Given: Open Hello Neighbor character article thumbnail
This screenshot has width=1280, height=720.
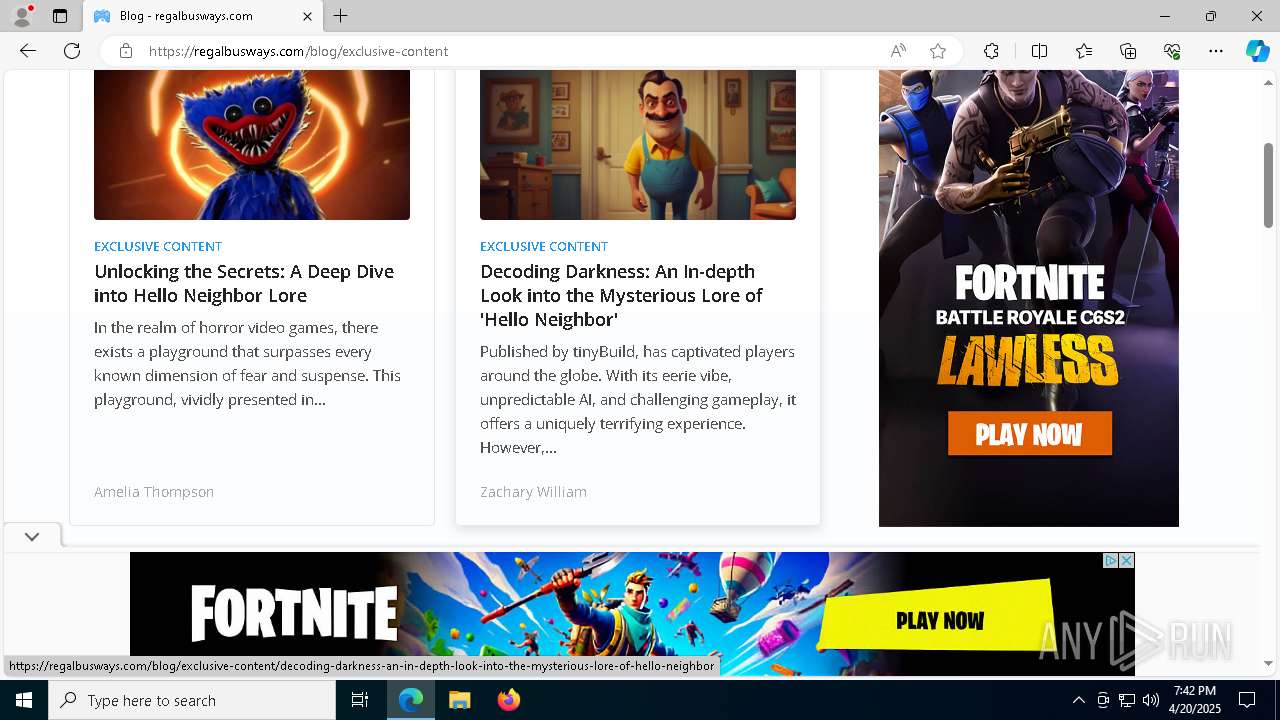Looking at the screenshot, I should pos(638,145).
